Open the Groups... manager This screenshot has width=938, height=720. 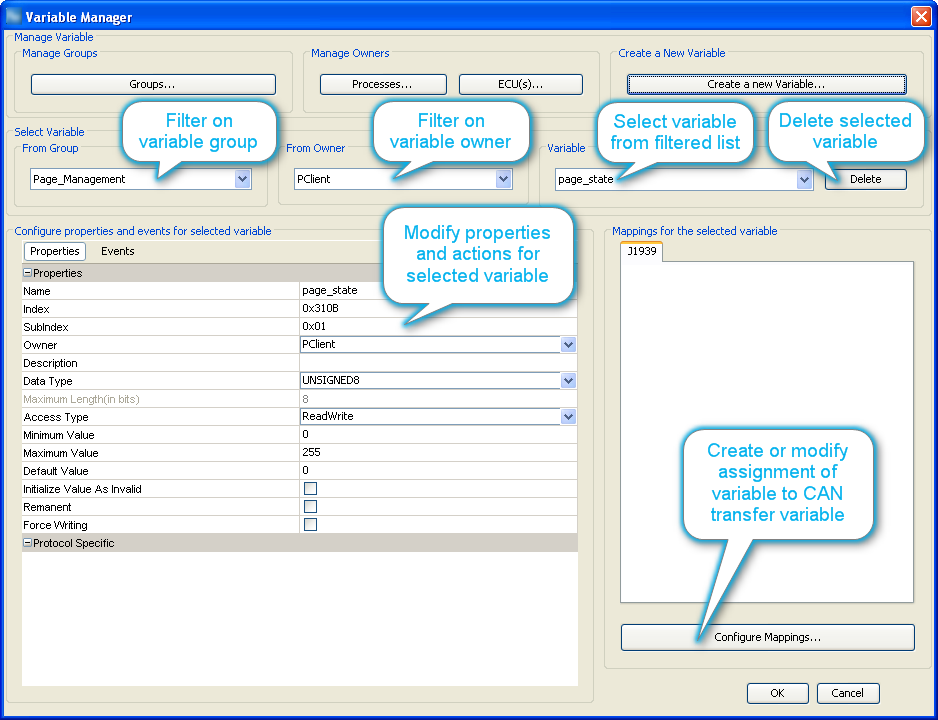153,84
